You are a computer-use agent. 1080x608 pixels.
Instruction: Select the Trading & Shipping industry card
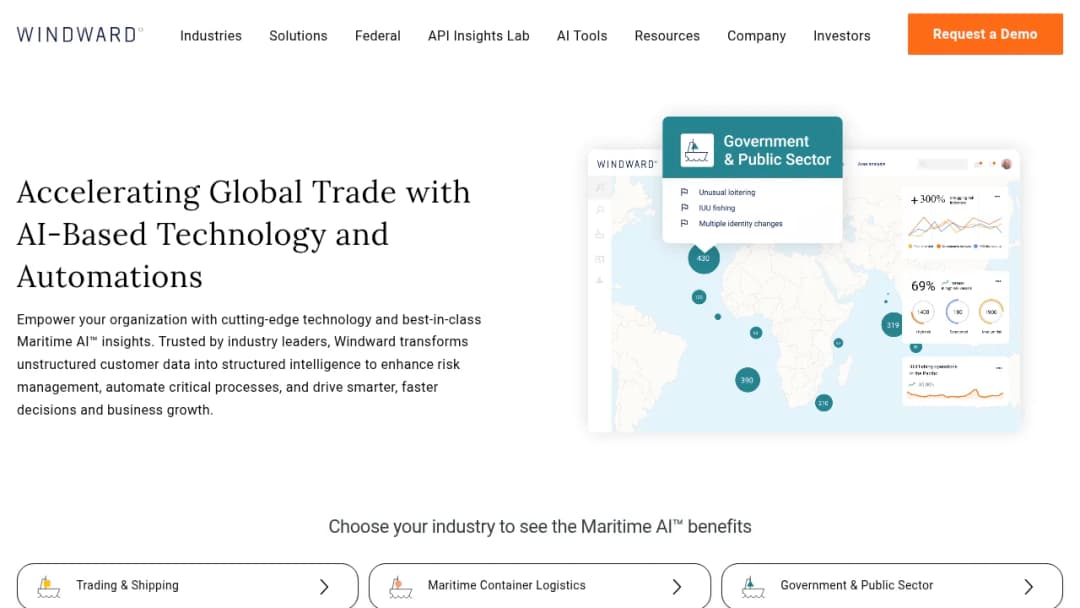[x=187, y=586]
